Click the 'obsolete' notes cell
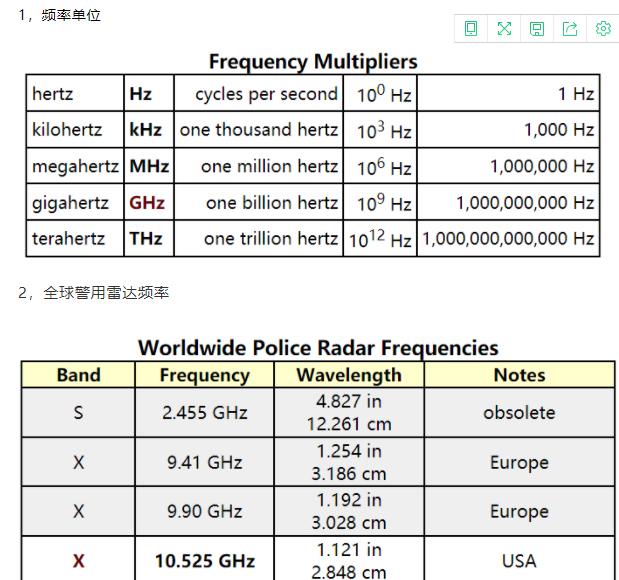Screen dimensions: 619x580 tap(519, 412)
